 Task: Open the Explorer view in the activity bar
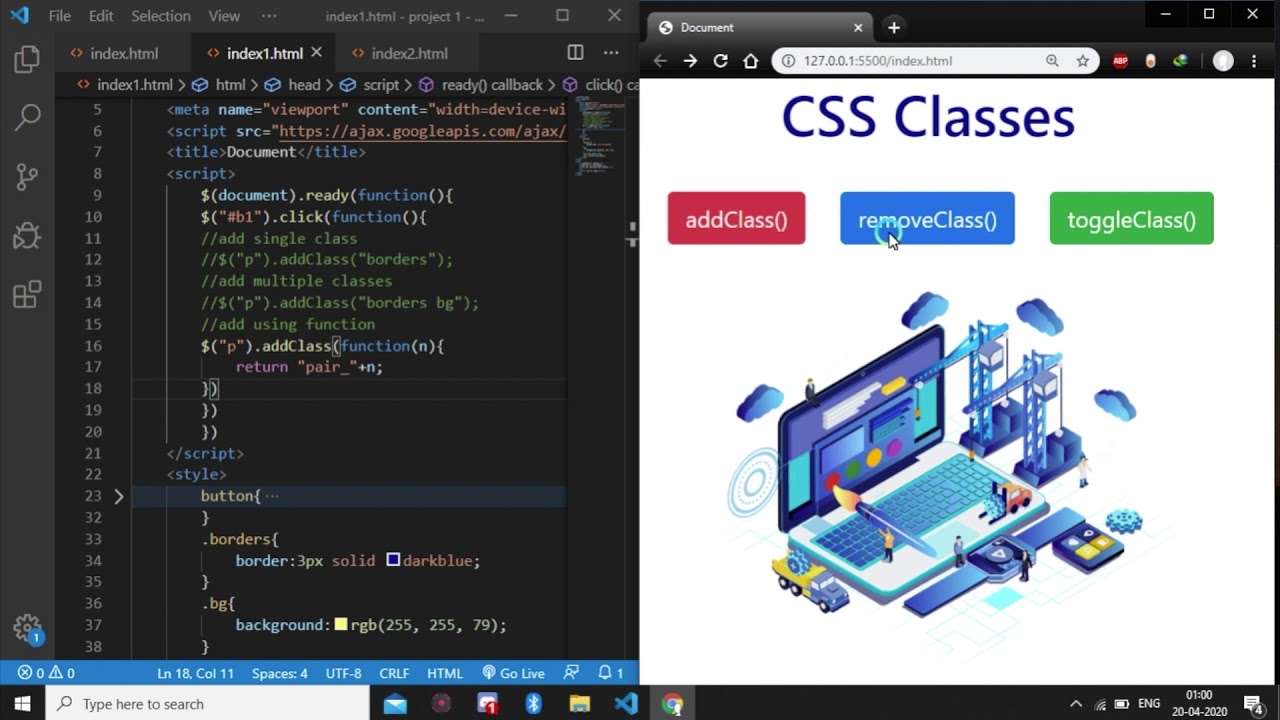coord(27,60)
